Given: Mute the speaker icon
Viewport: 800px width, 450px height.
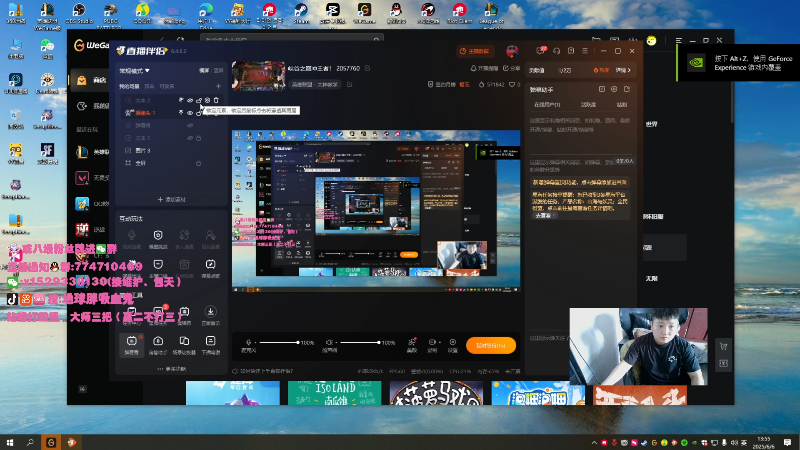Looking at the screenshot, I should click(329, 343).
